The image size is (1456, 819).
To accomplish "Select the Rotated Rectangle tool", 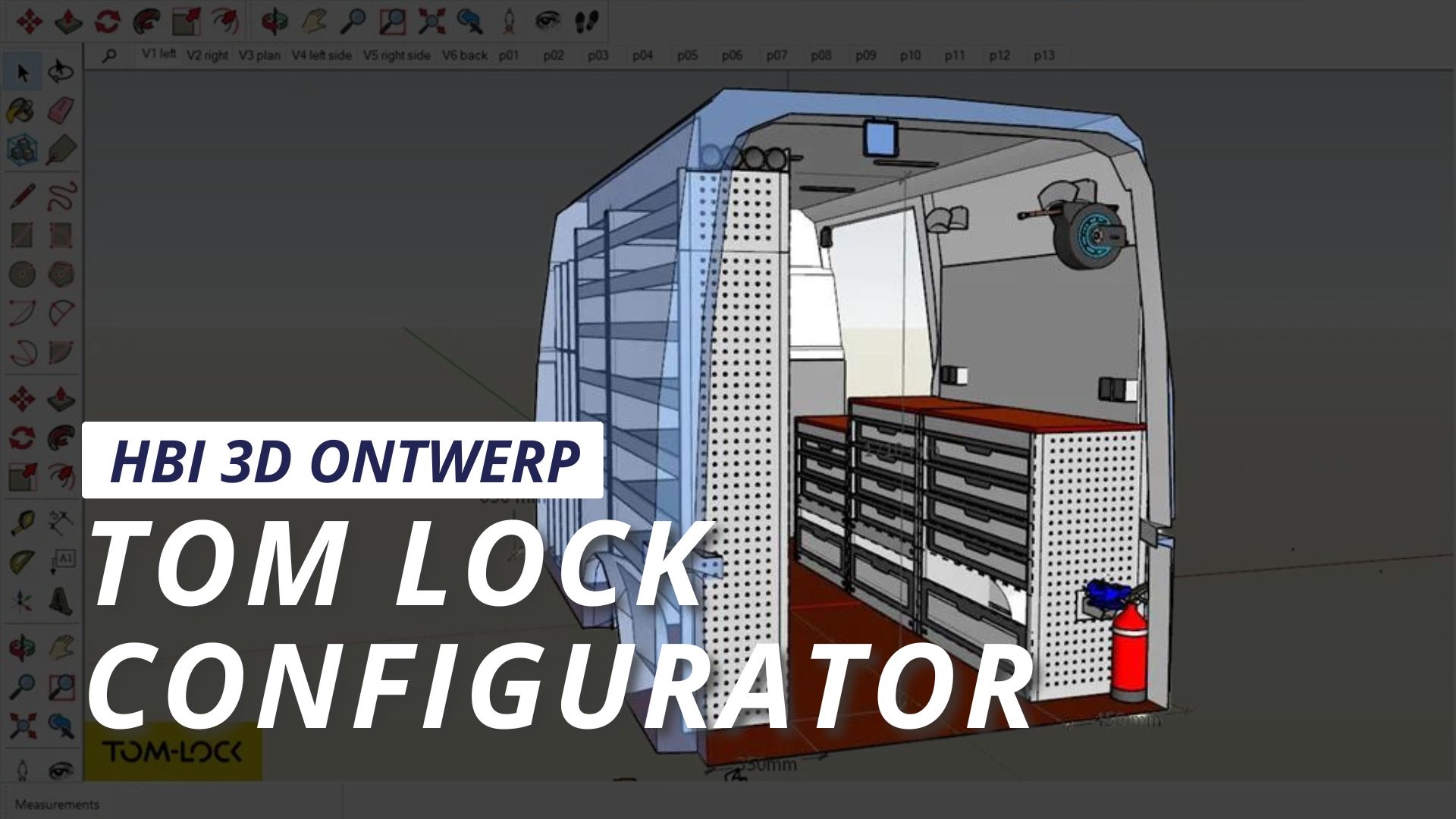I will pos(61,235).
